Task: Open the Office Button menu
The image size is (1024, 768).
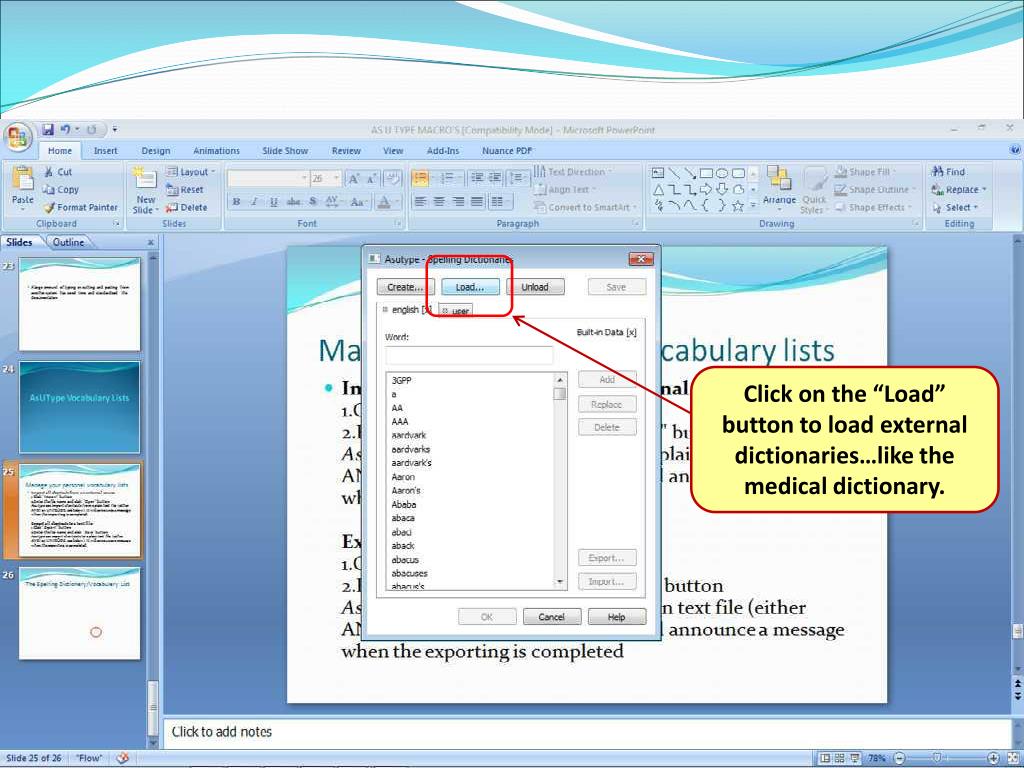Action: 18,137
